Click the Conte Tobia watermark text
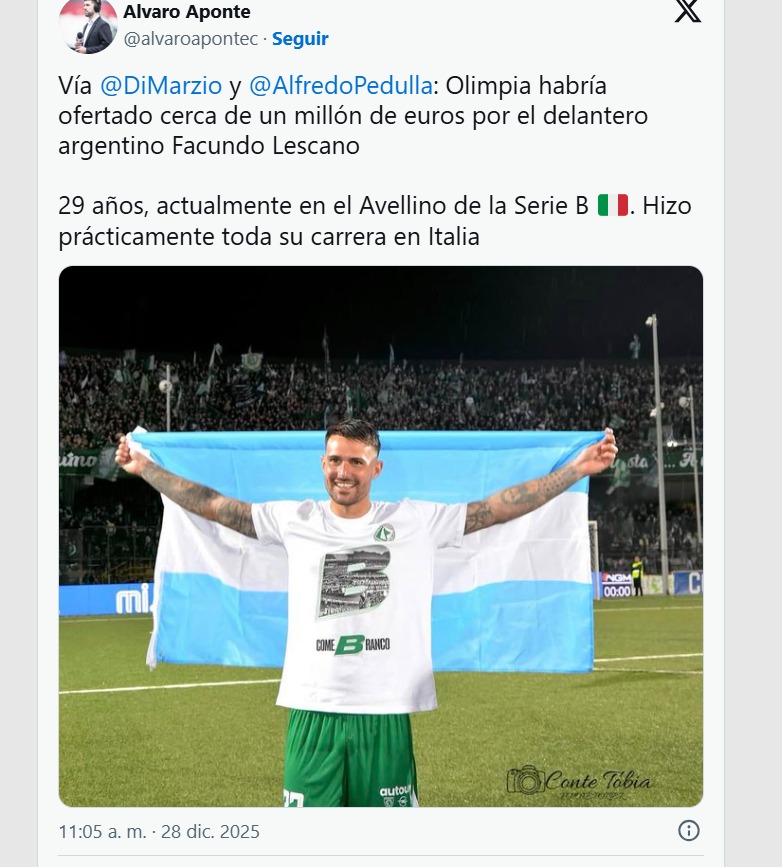The image size is (782, 867). point(598,782)
